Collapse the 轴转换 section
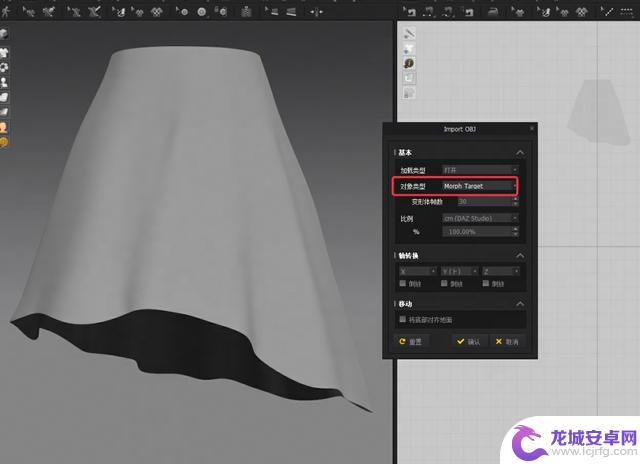This screenshot has width=640, height=464. 520,256
